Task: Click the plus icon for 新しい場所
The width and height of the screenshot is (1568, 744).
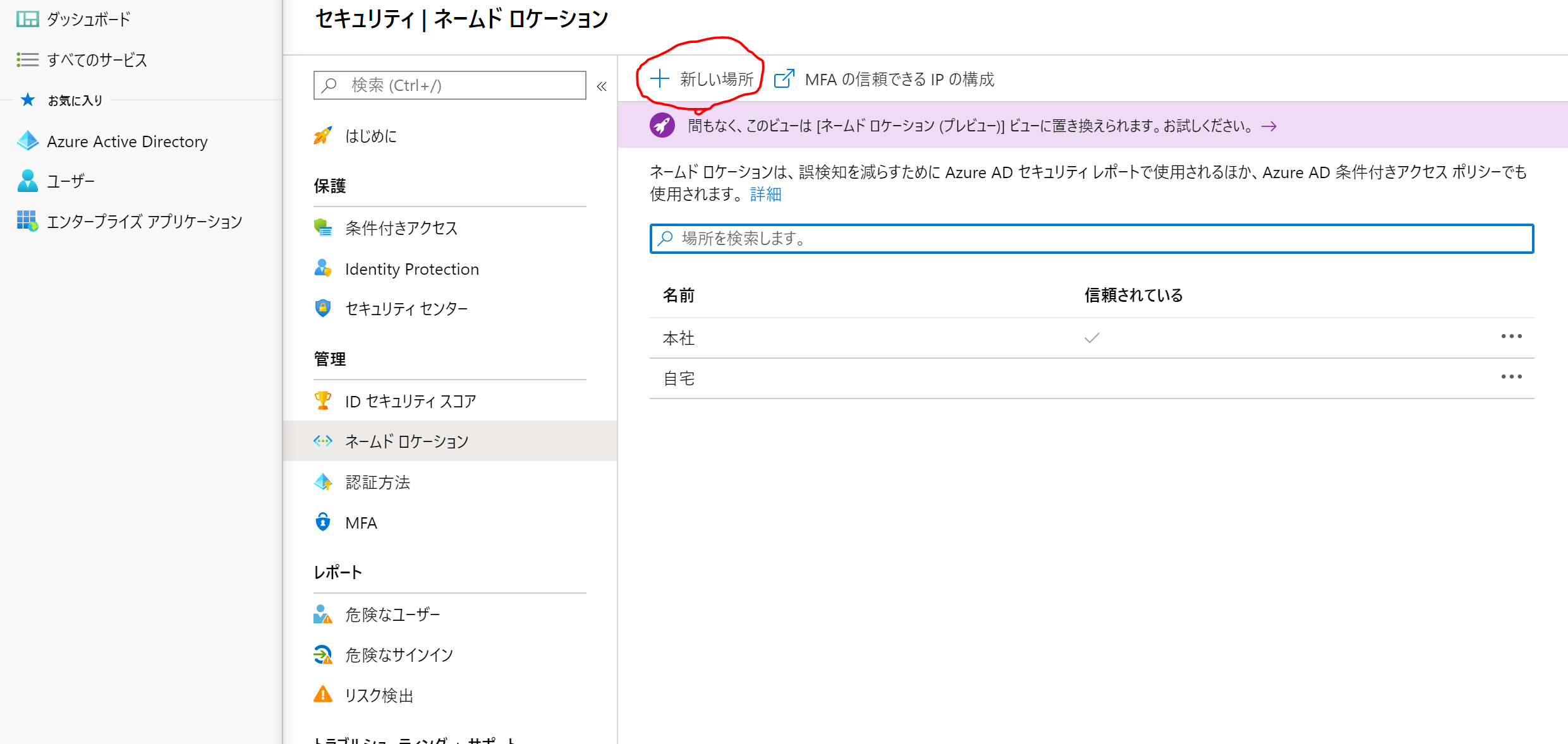Action: pyautogui.click(x=659, y=79)
